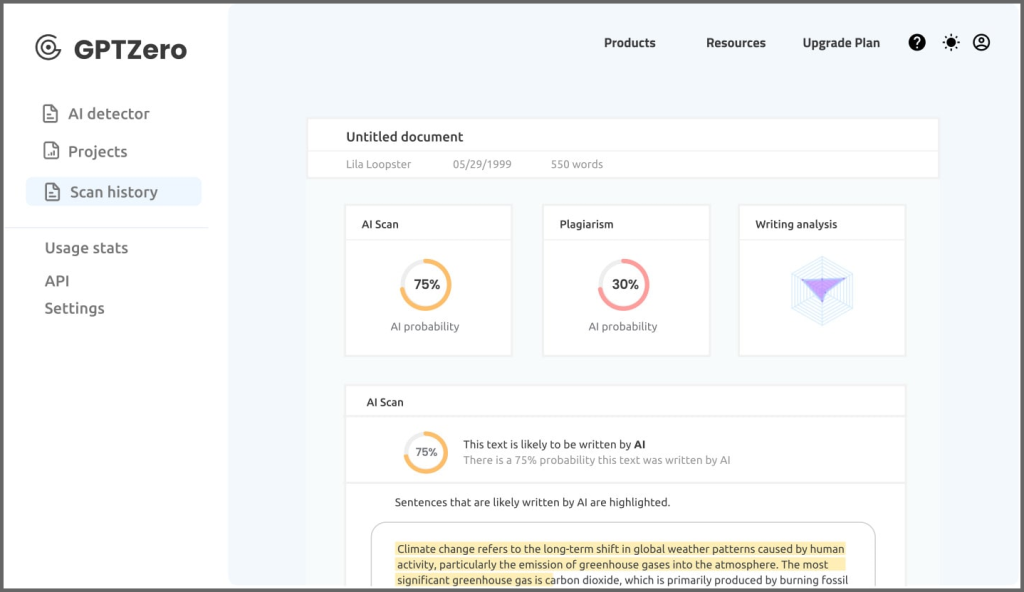1024x592 pixels.
Task: Open Usage stats in sidebar
Action: click(86, 248)
